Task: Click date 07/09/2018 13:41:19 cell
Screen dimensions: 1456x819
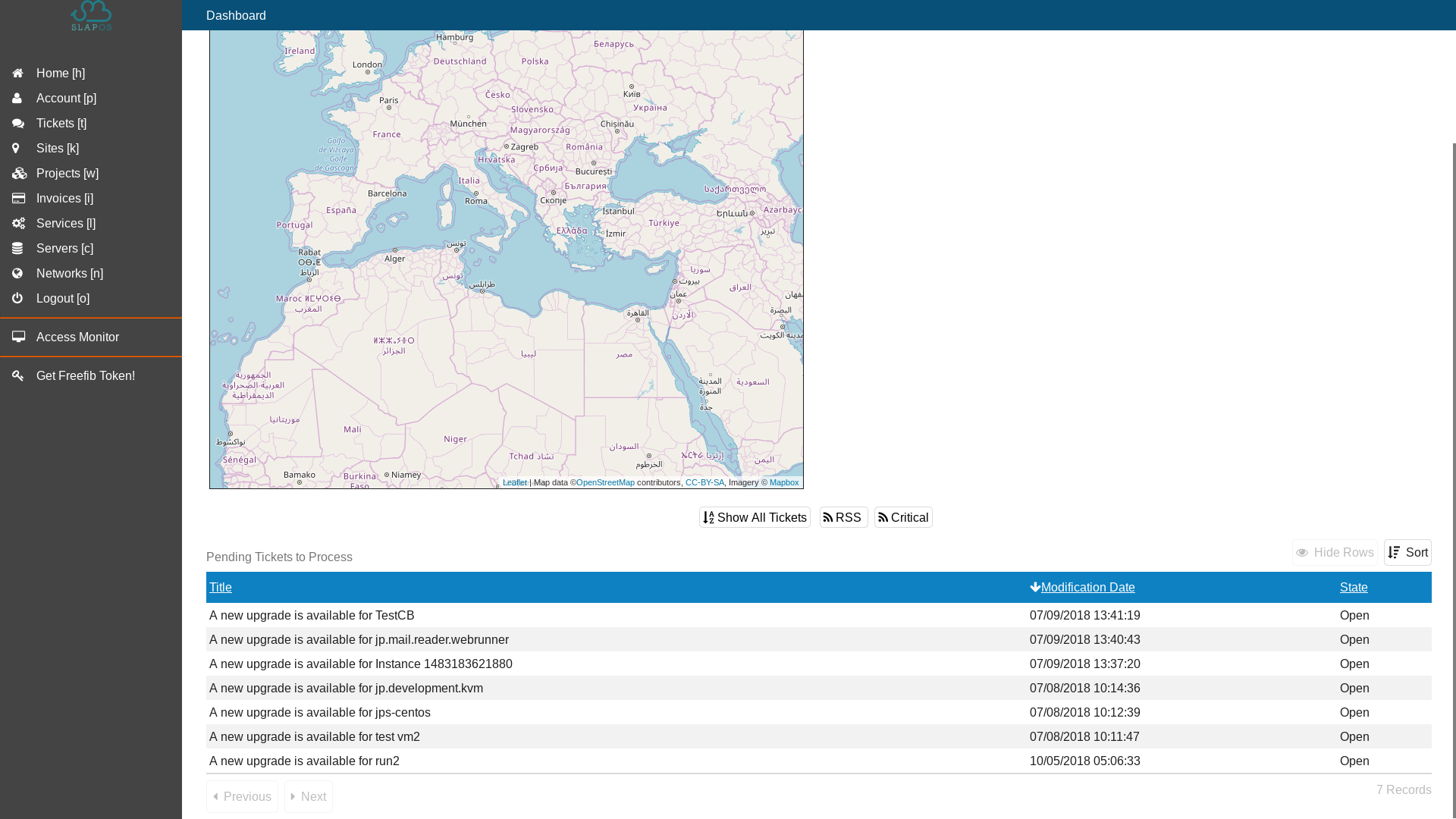Action: (1084, 616)
